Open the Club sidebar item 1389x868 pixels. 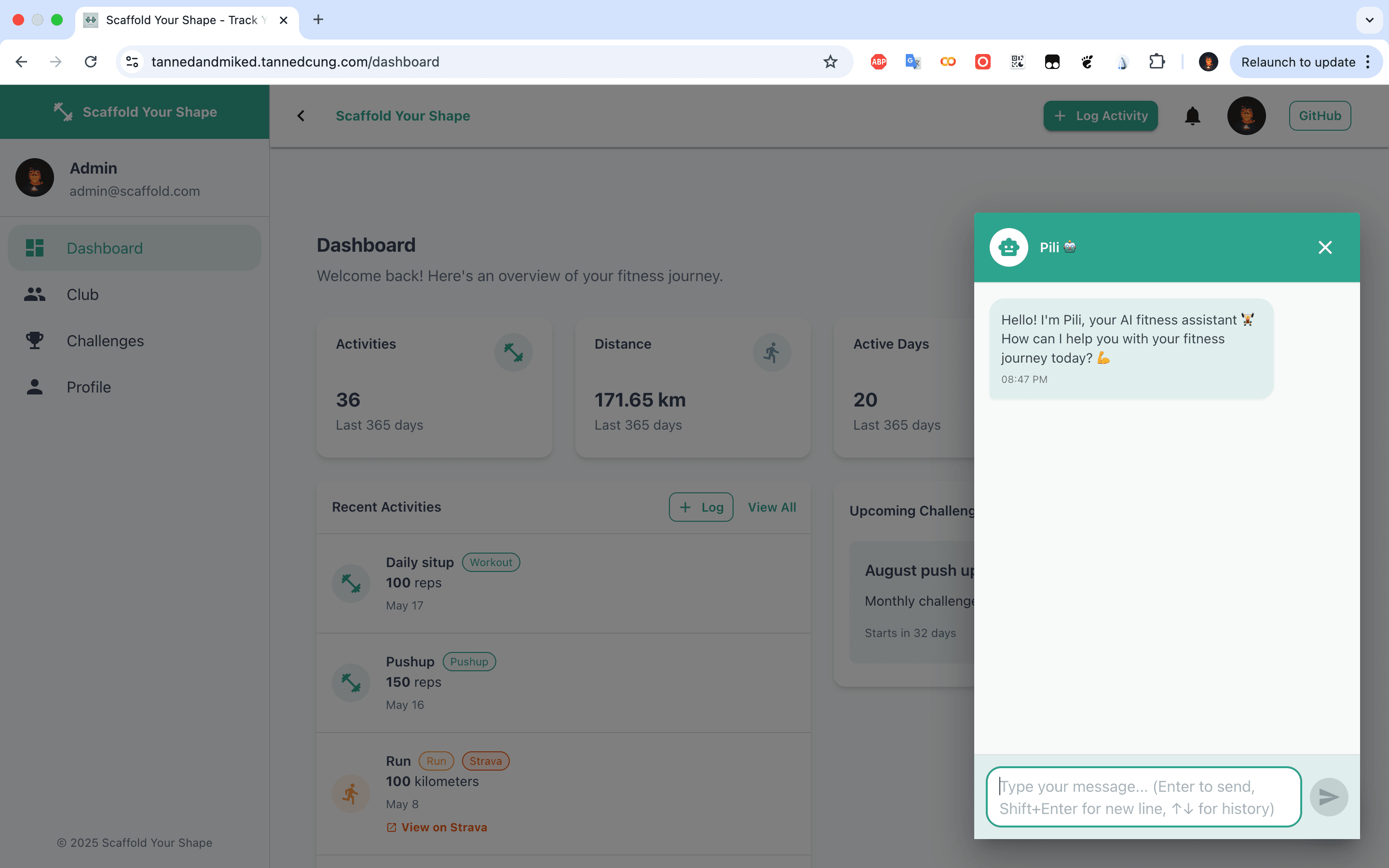(x=134, y=295)
